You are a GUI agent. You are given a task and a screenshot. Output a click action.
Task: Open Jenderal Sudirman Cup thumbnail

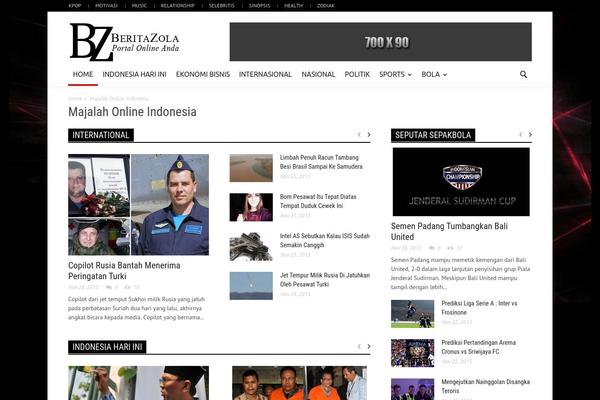tap(461, 181)
